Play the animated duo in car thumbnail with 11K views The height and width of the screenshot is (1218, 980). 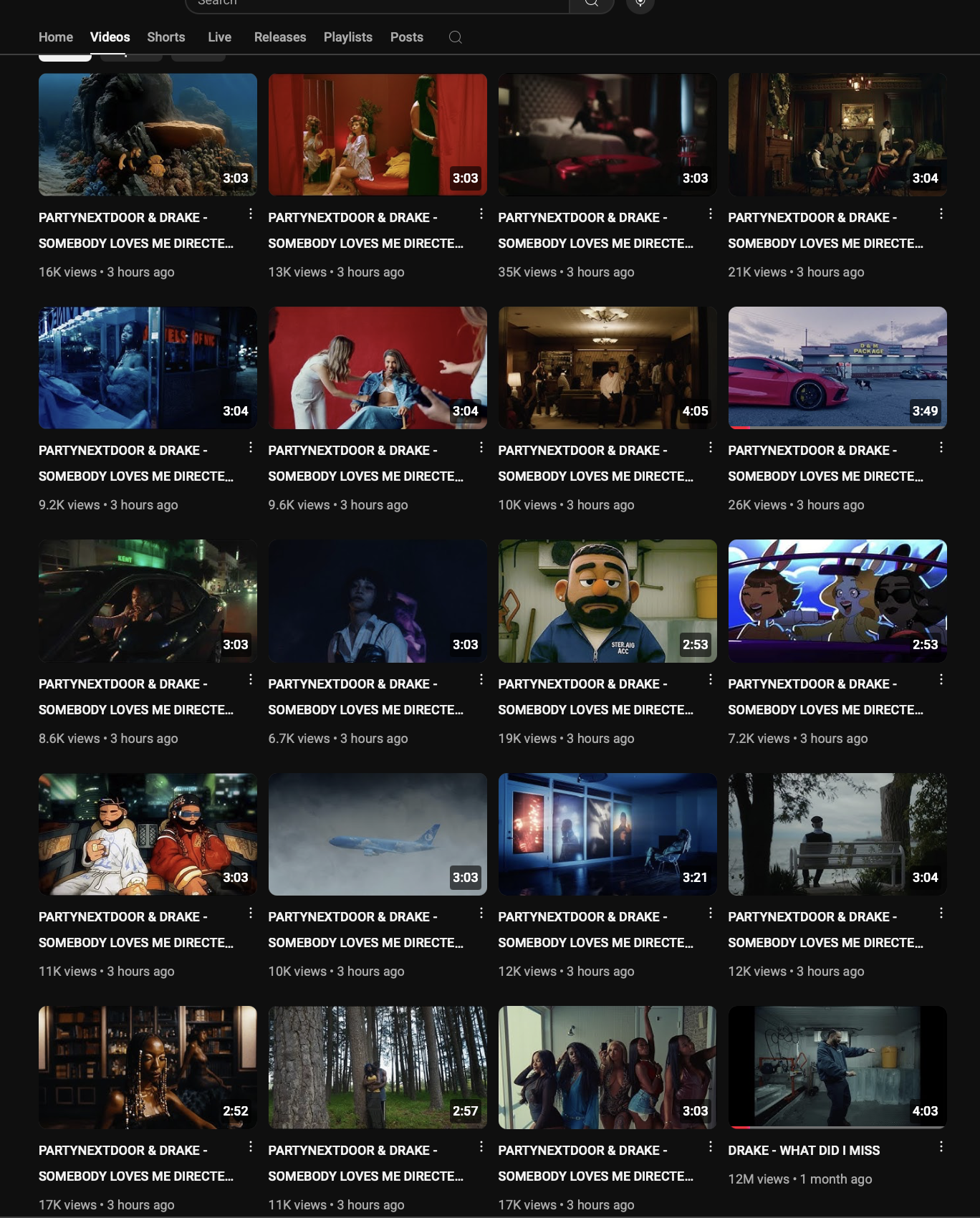[x=148, y=834]
